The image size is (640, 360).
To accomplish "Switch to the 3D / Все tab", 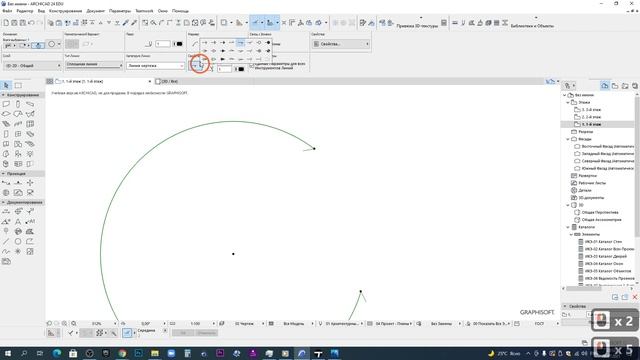I will [167, 82].
